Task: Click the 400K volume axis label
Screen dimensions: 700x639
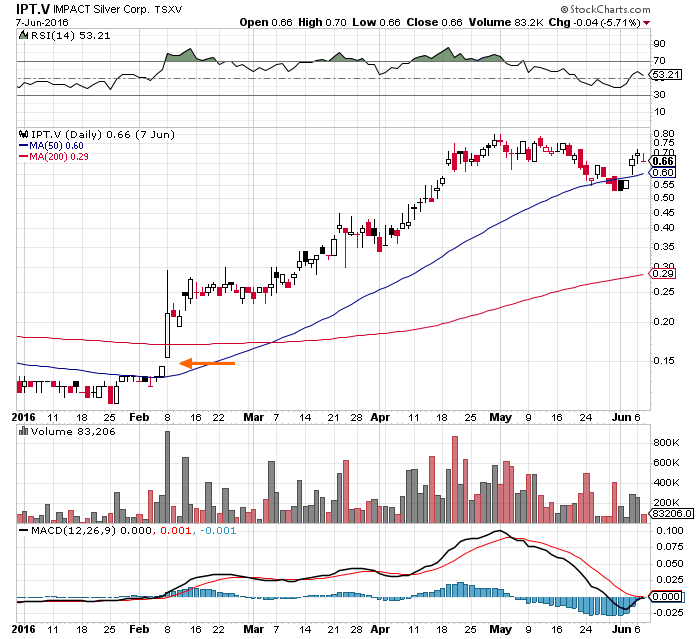Action: coord(666,483)
